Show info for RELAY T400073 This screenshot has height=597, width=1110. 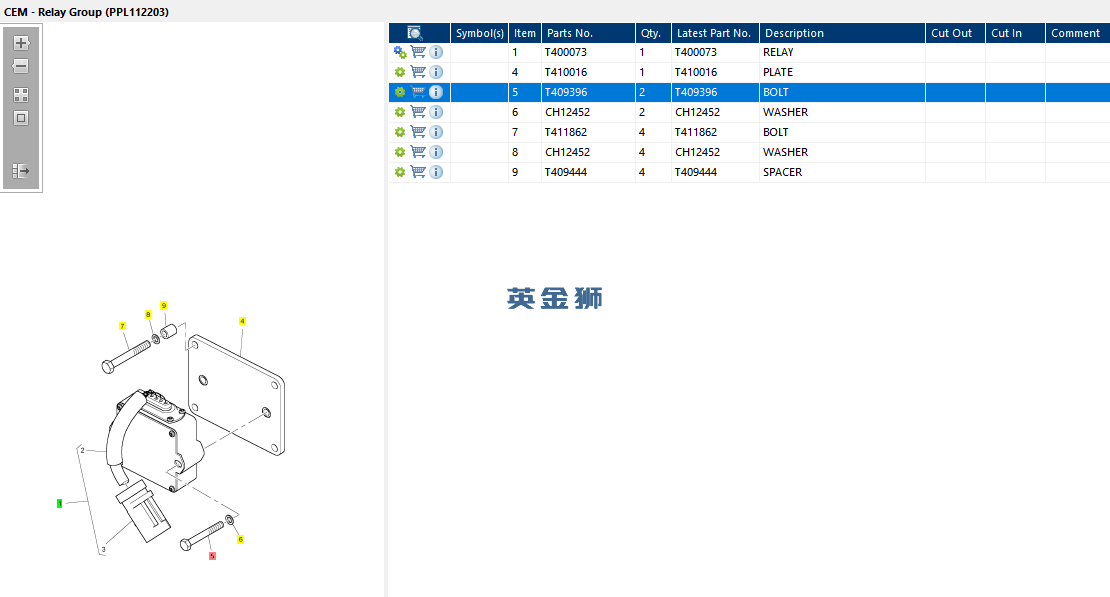436,52
